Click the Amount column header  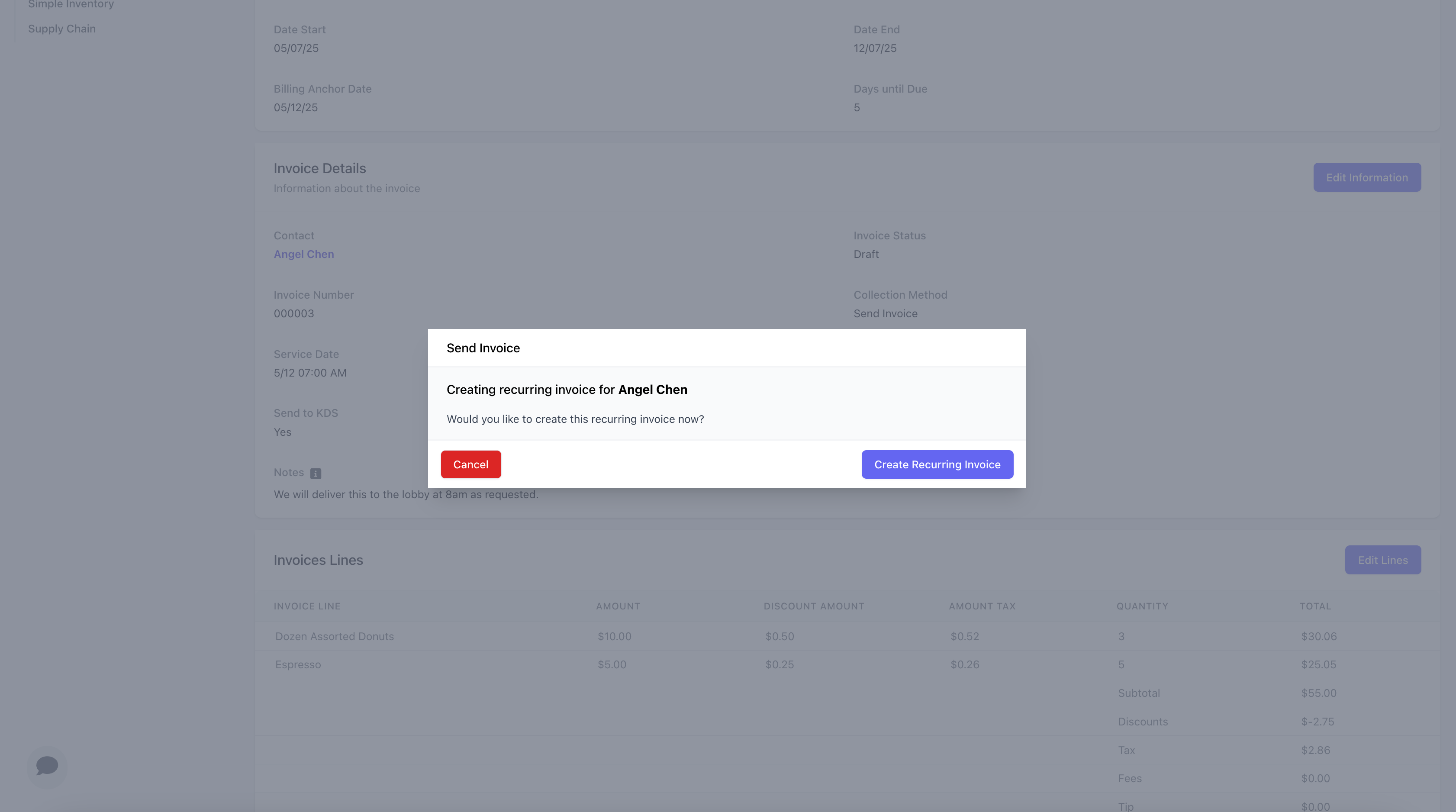(x=617, y=606)
